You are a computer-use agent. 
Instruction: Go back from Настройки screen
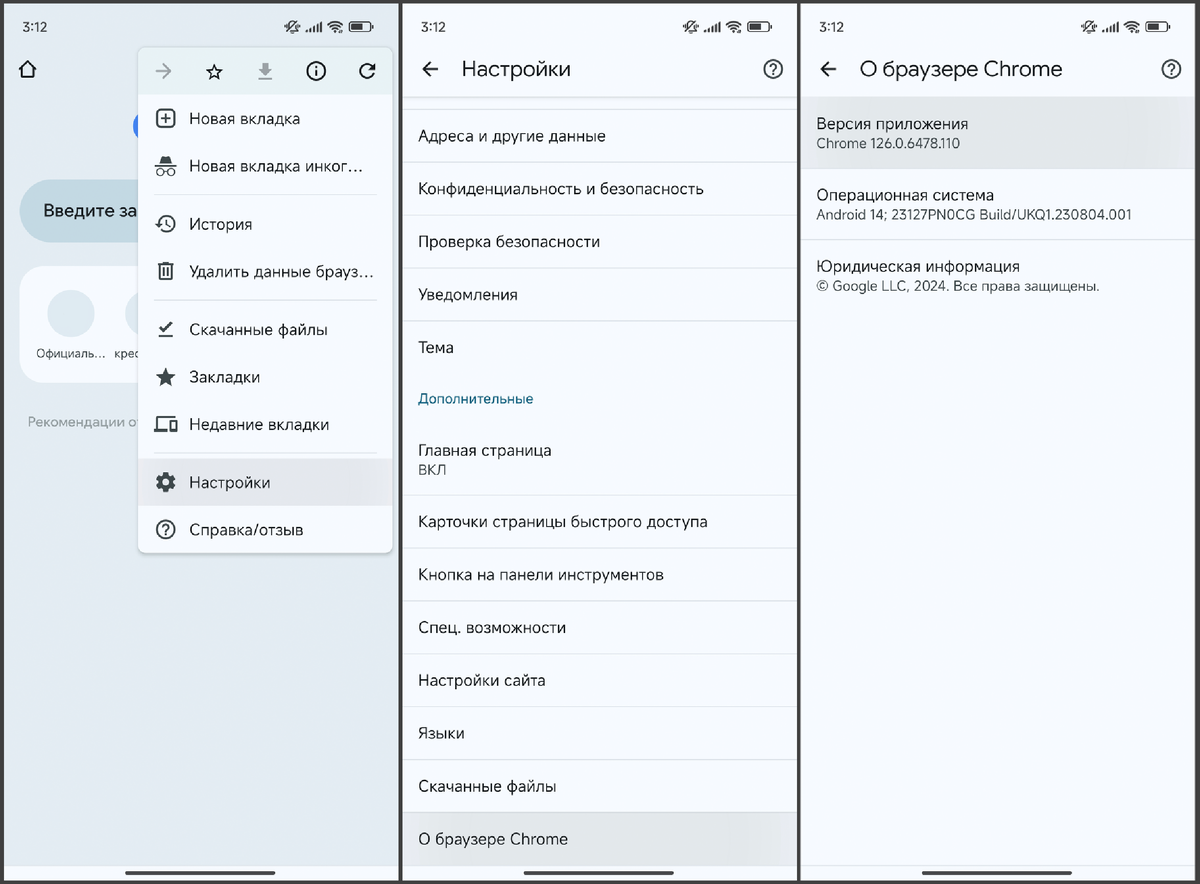click(x=430, y=69)
